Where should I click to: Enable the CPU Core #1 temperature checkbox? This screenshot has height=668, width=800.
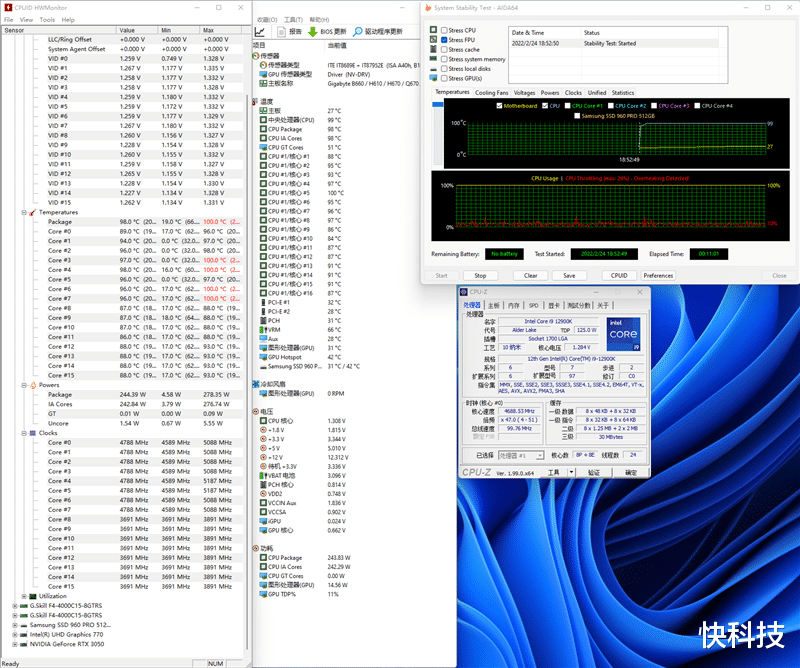coord(568,105)
